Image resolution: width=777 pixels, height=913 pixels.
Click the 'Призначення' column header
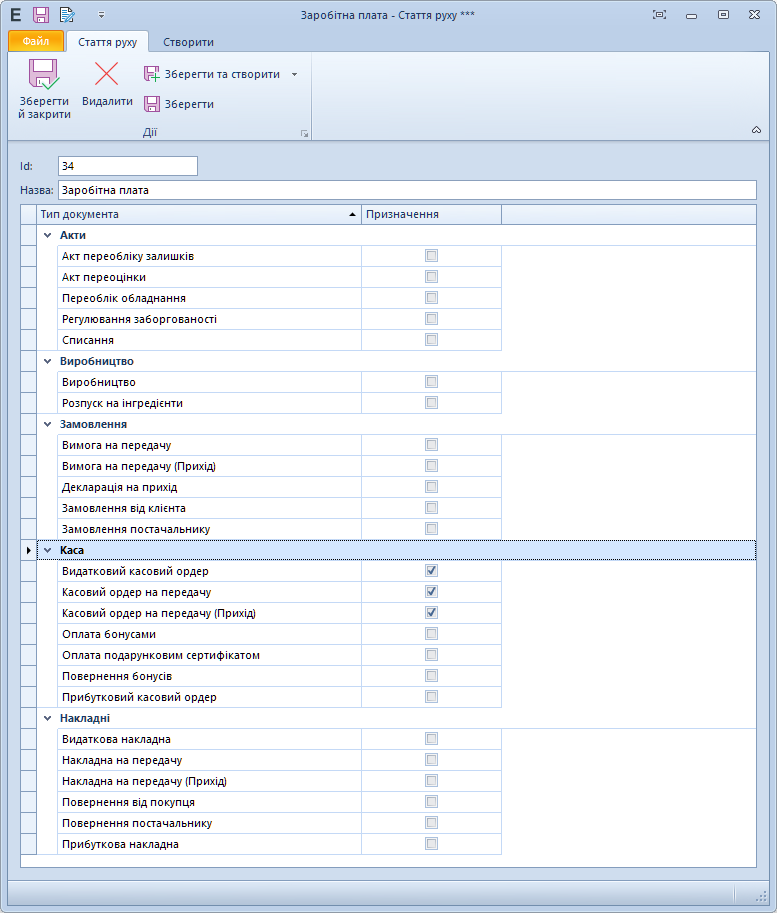pyautogui.click(x=430, y=214)
